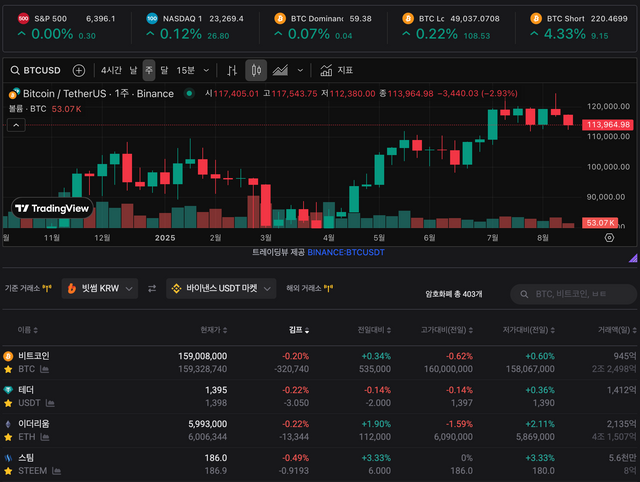640x482 pixels.
Task: Click the S&P 500 ticker icon
Action: click(23, 18)
